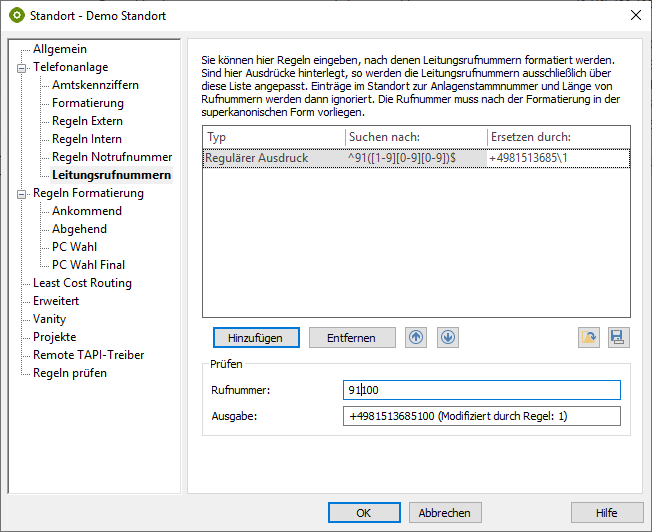
Task: Close the Standort dialog window
Action: tap(634, 16)
